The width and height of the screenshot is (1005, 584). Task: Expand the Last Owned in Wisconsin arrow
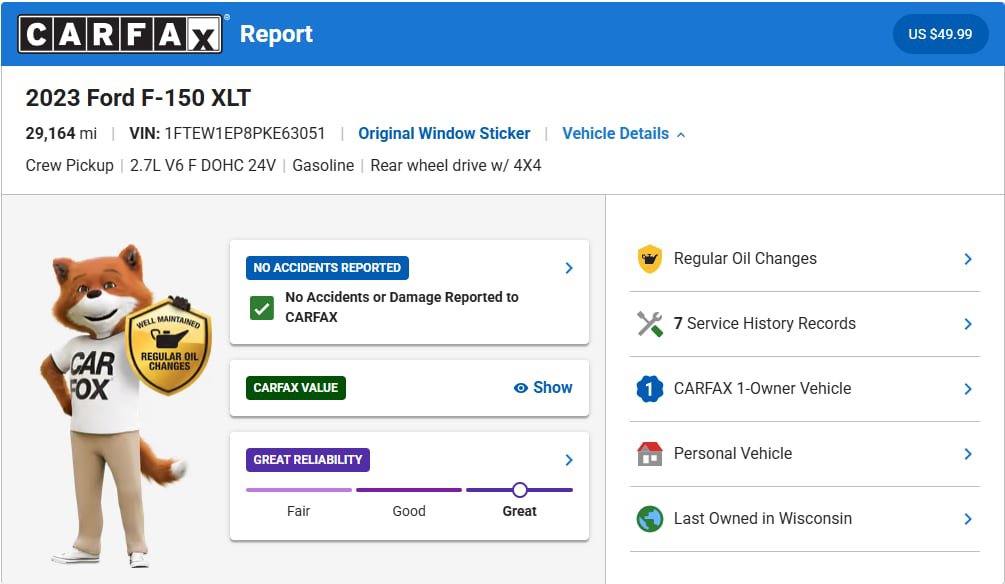(x=968, y=519)
